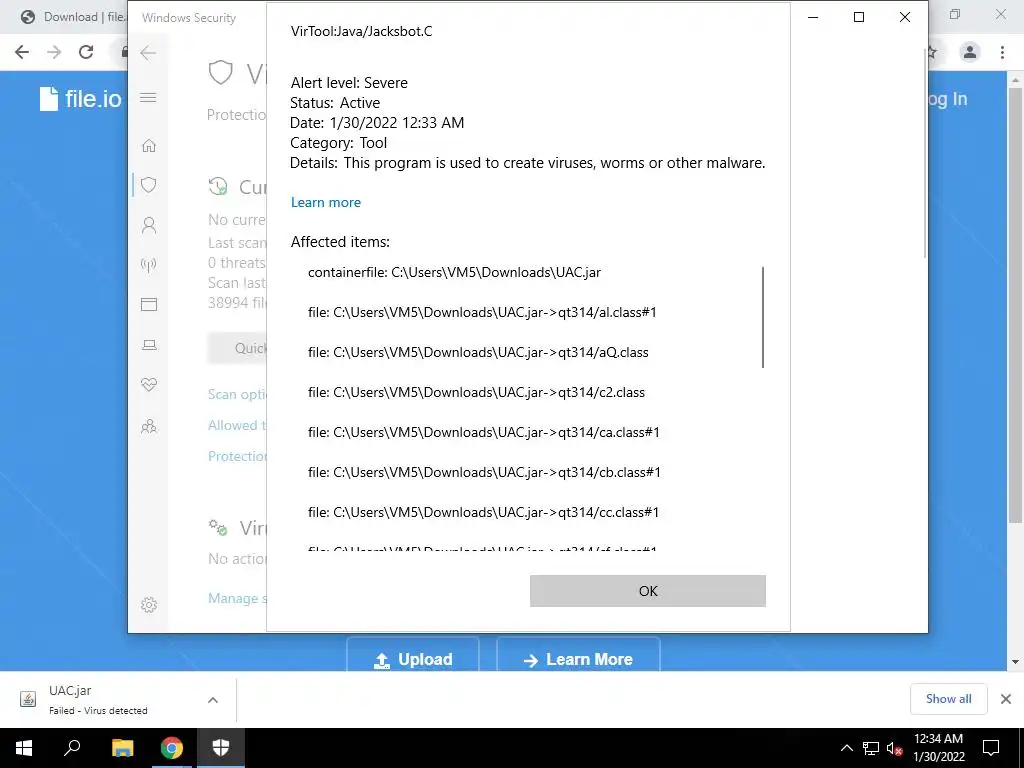
Task: Open network status tray icon
Action: click(x=871, y=748)
